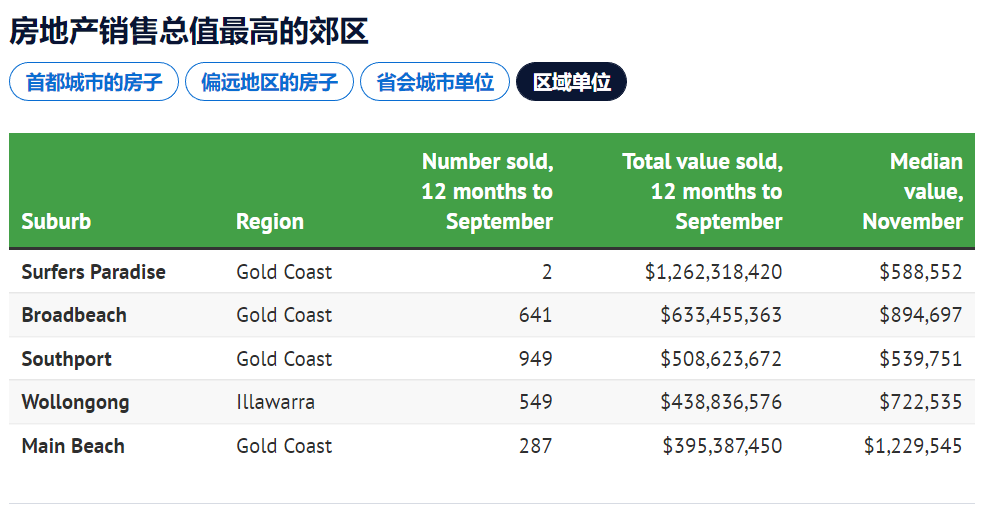Click the Region column header
988x519 pixels.
tap(270, 221)
